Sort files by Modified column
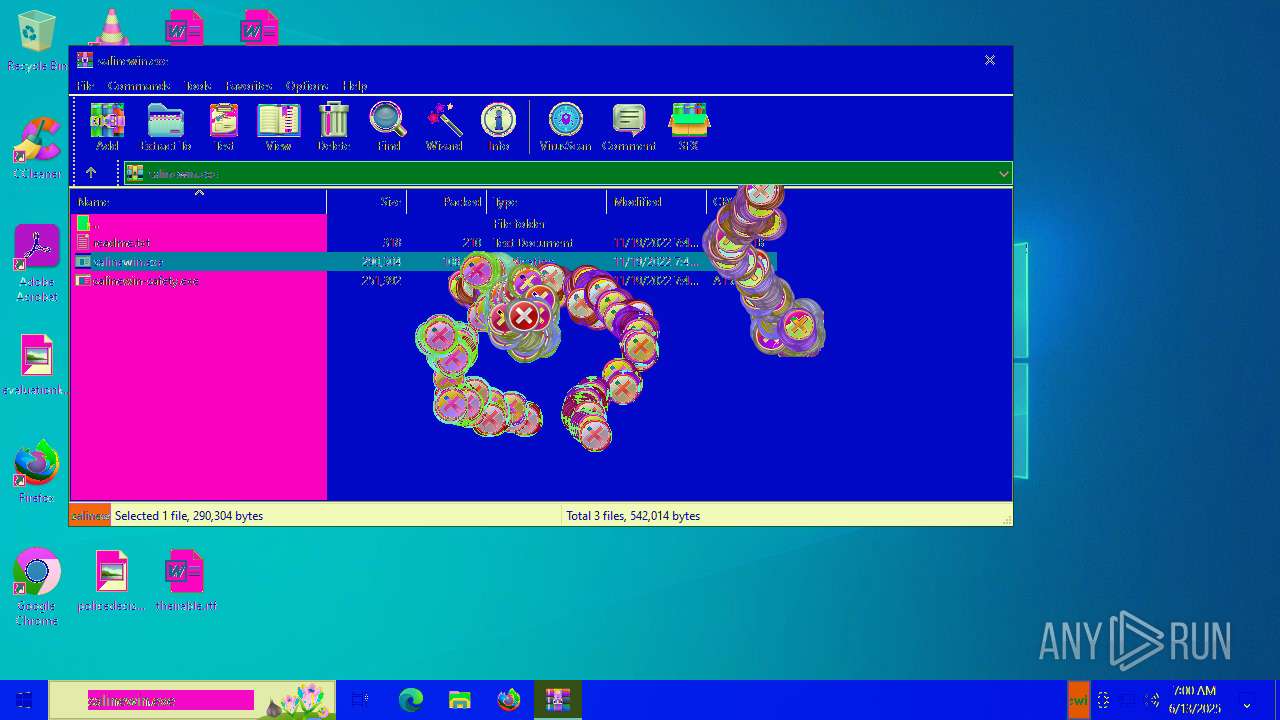Viewport: 1280px width, 720px height. point(657,202)
